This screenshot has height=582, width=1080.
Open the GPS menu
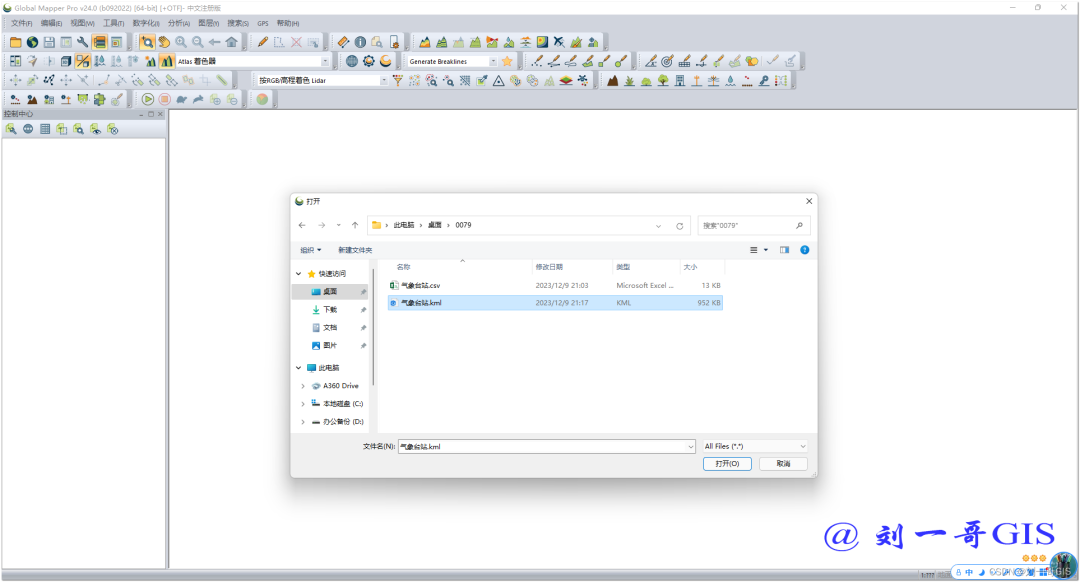[263, 23]
